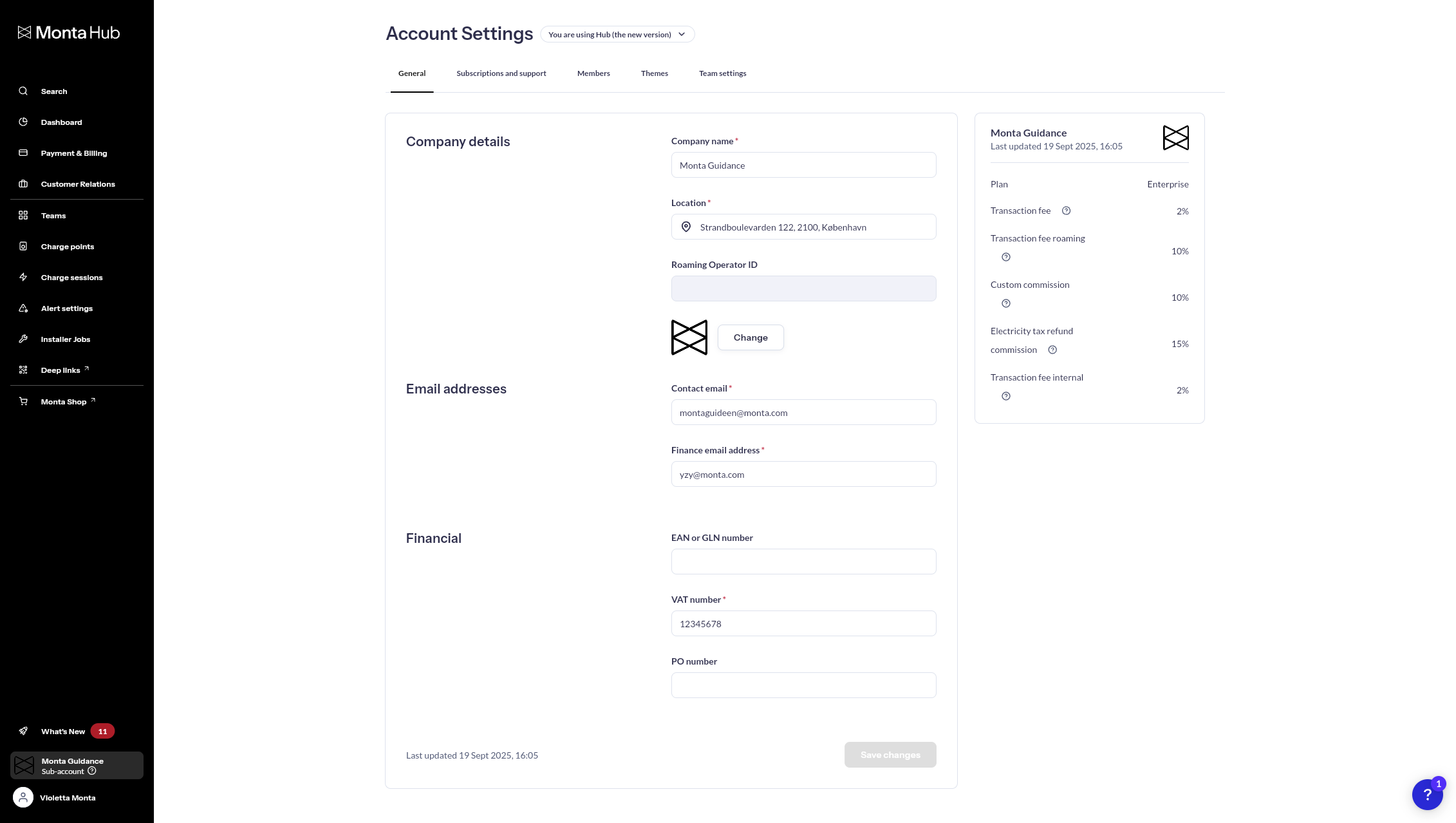Open Charge points from the sidebar

67,247
